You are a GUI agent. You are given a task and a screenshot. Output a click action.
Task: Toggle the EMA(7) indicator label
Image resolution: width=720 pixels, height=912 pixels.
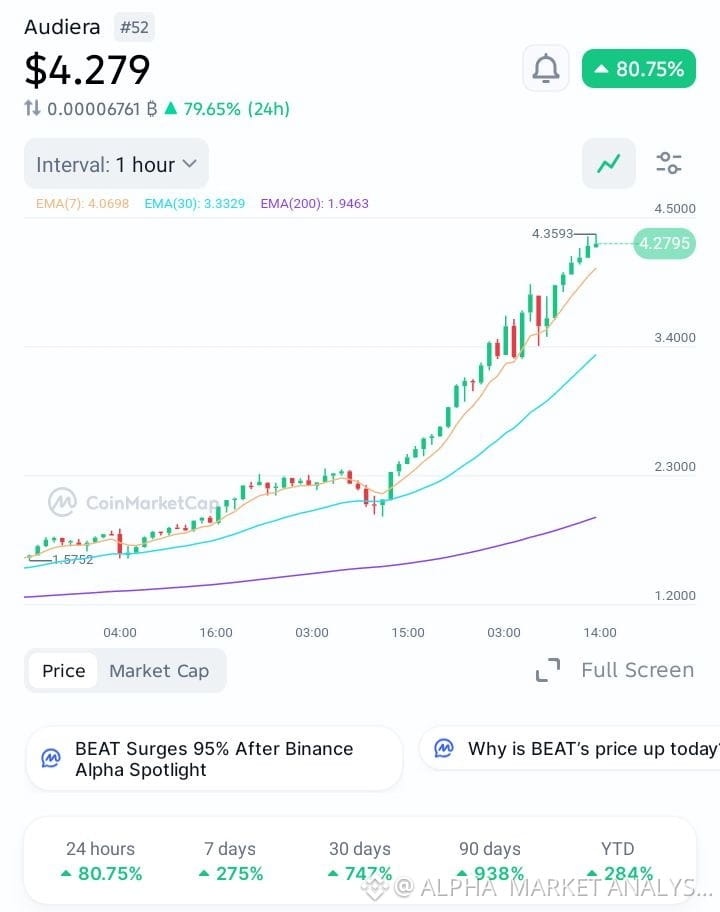82,204
